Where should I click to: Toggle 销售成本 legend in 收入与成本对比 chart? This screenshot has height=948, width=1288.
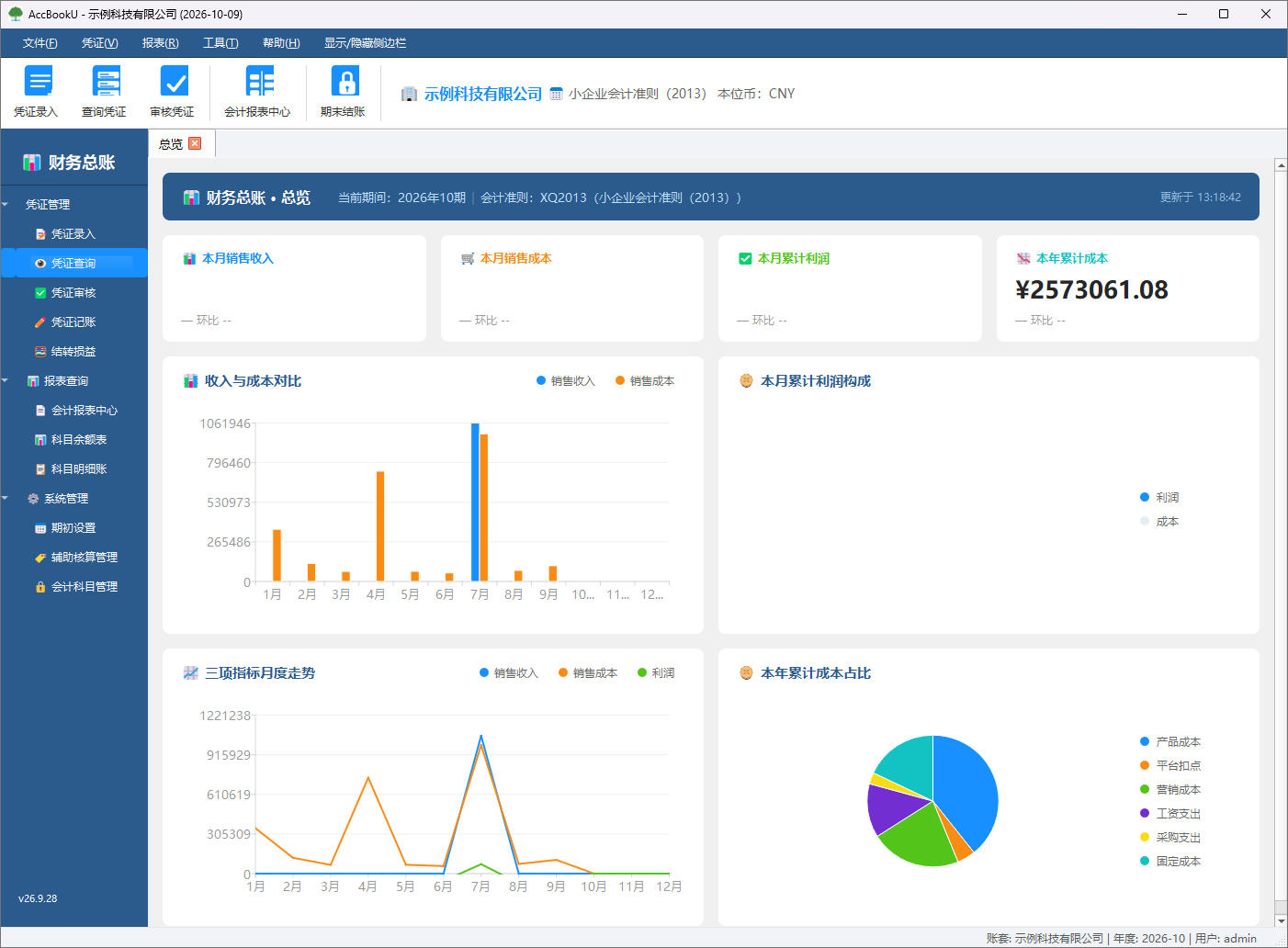[645, 381]
